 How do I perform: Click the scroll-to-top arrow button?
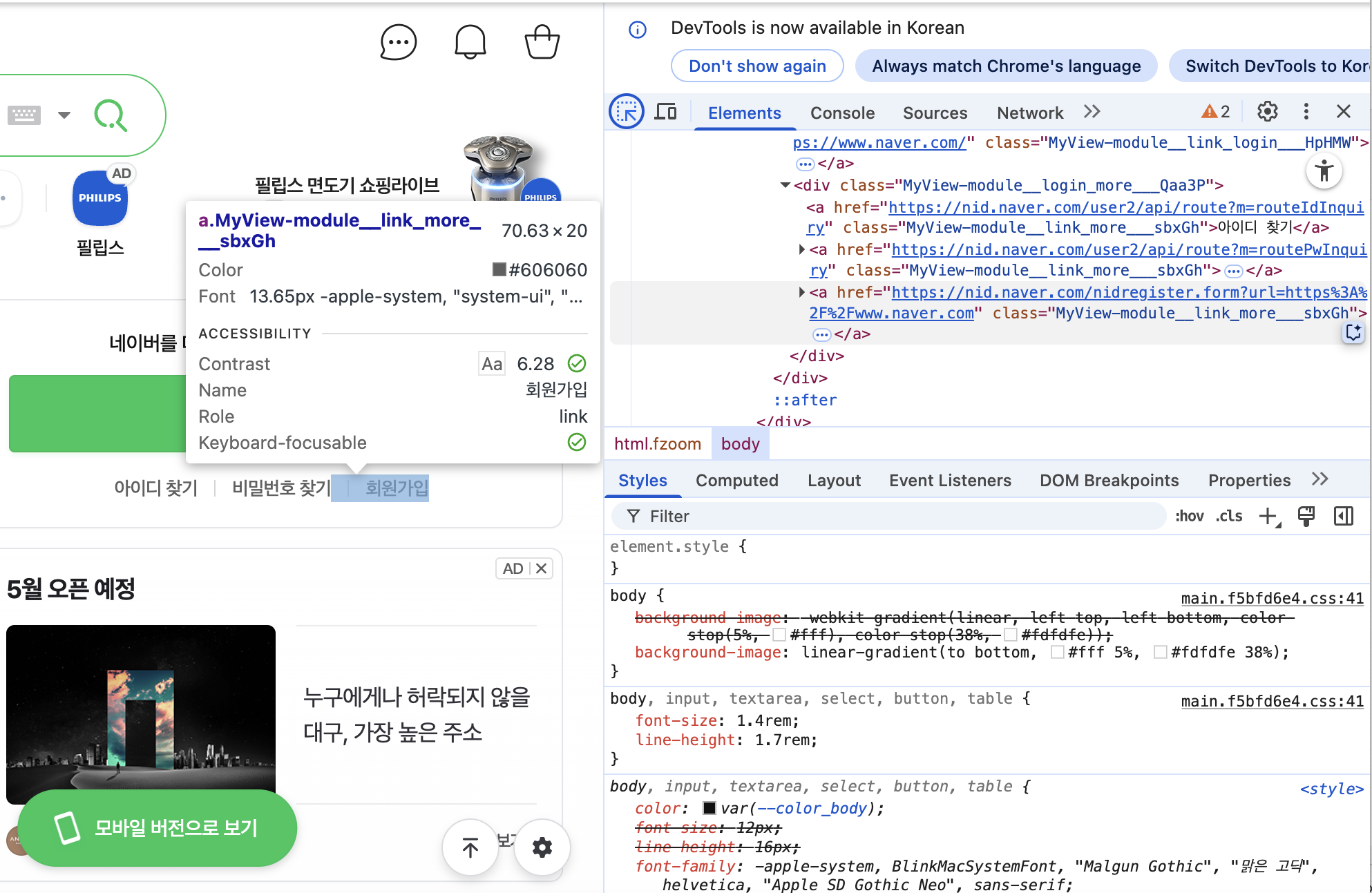470,847
